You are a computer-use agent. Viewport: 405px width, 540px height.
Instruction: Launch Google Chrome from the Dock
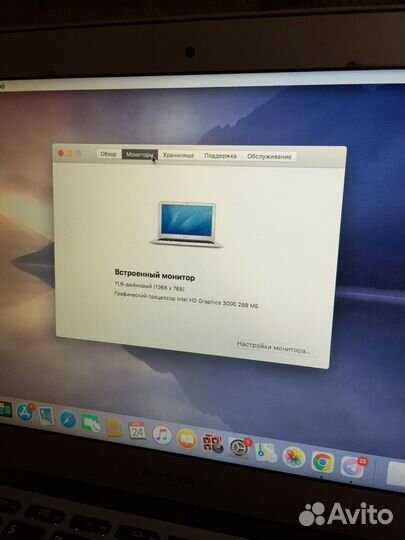click(x=323, y=462)
